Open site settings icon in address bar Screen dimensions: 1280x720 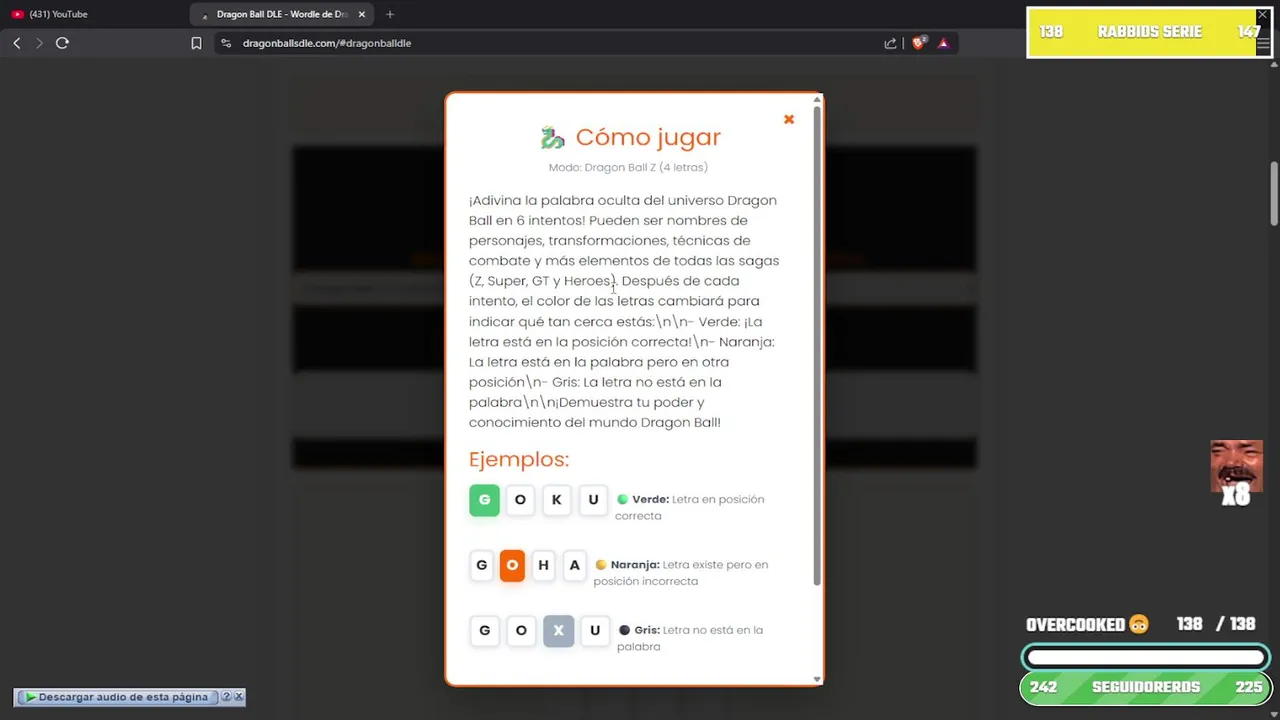226,43
